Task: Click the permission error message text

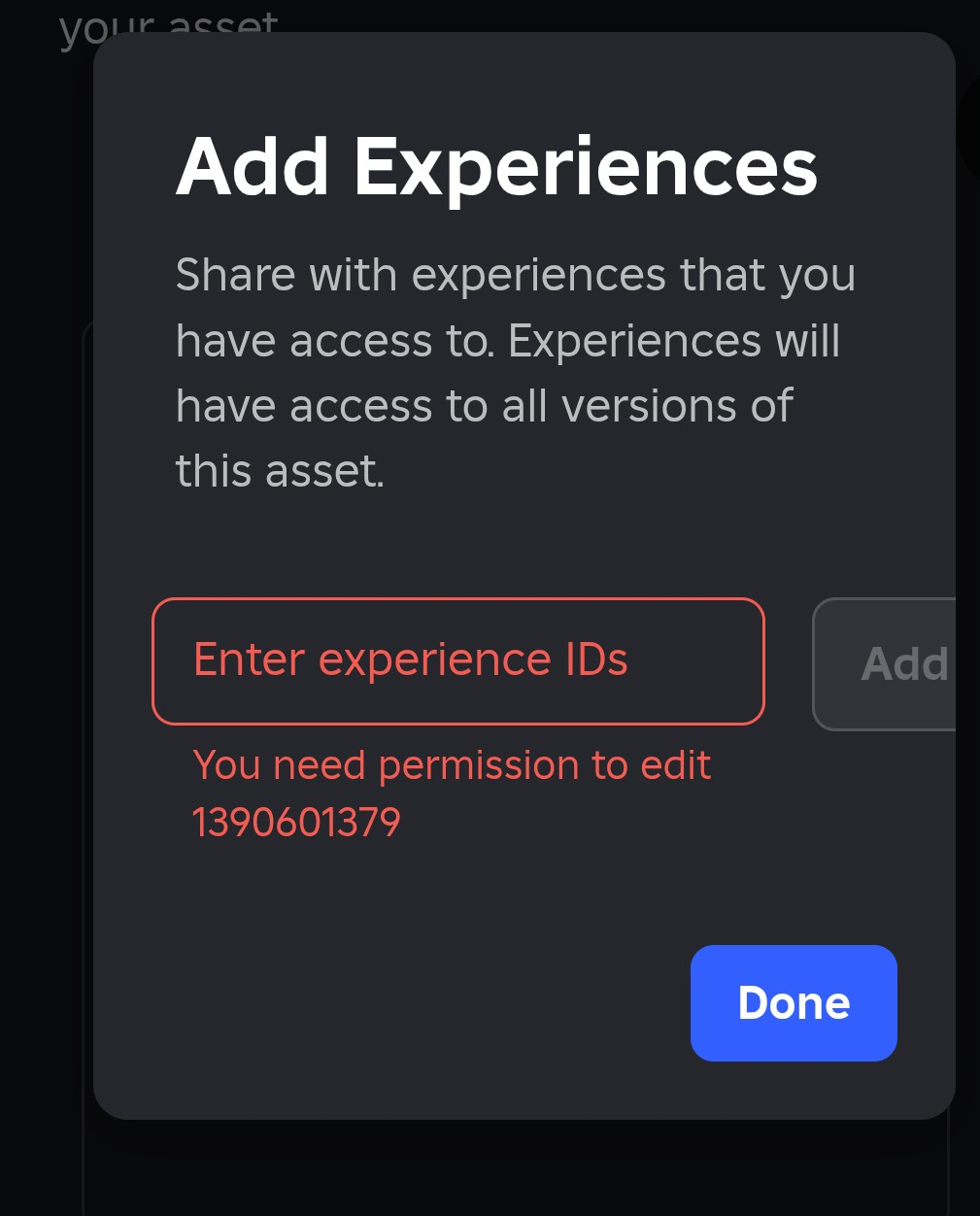Action: 452,765
